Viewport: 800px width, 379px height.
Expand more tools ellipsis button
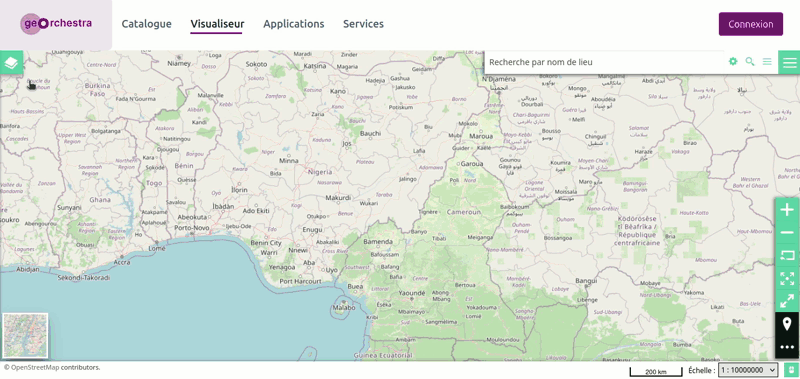(x=787, y=347)
